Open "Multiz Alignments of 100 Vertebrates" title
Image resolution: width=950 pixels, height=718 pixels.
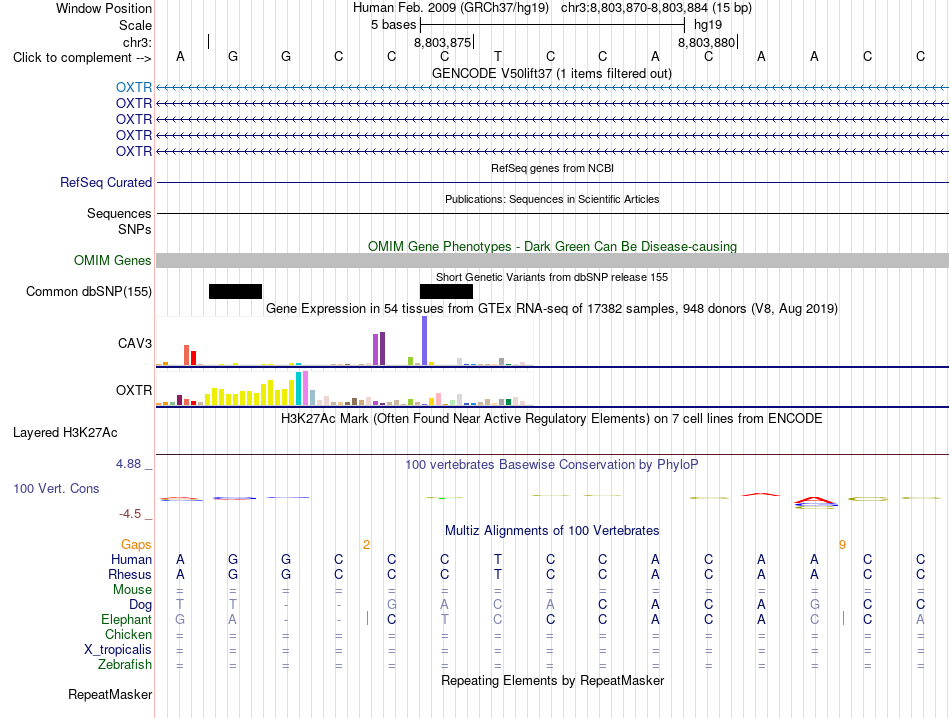[552, 531]
